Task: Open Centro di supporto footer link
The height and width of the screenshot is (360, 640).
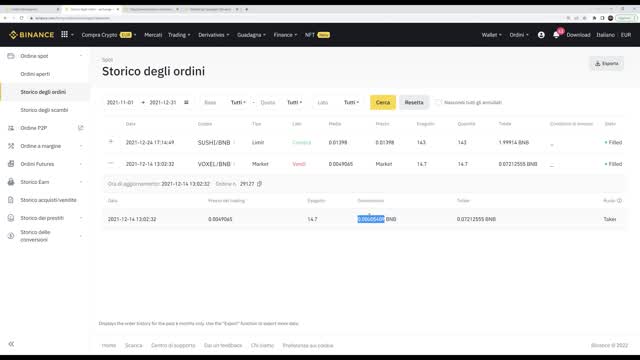Action: [x=173, y=345]
